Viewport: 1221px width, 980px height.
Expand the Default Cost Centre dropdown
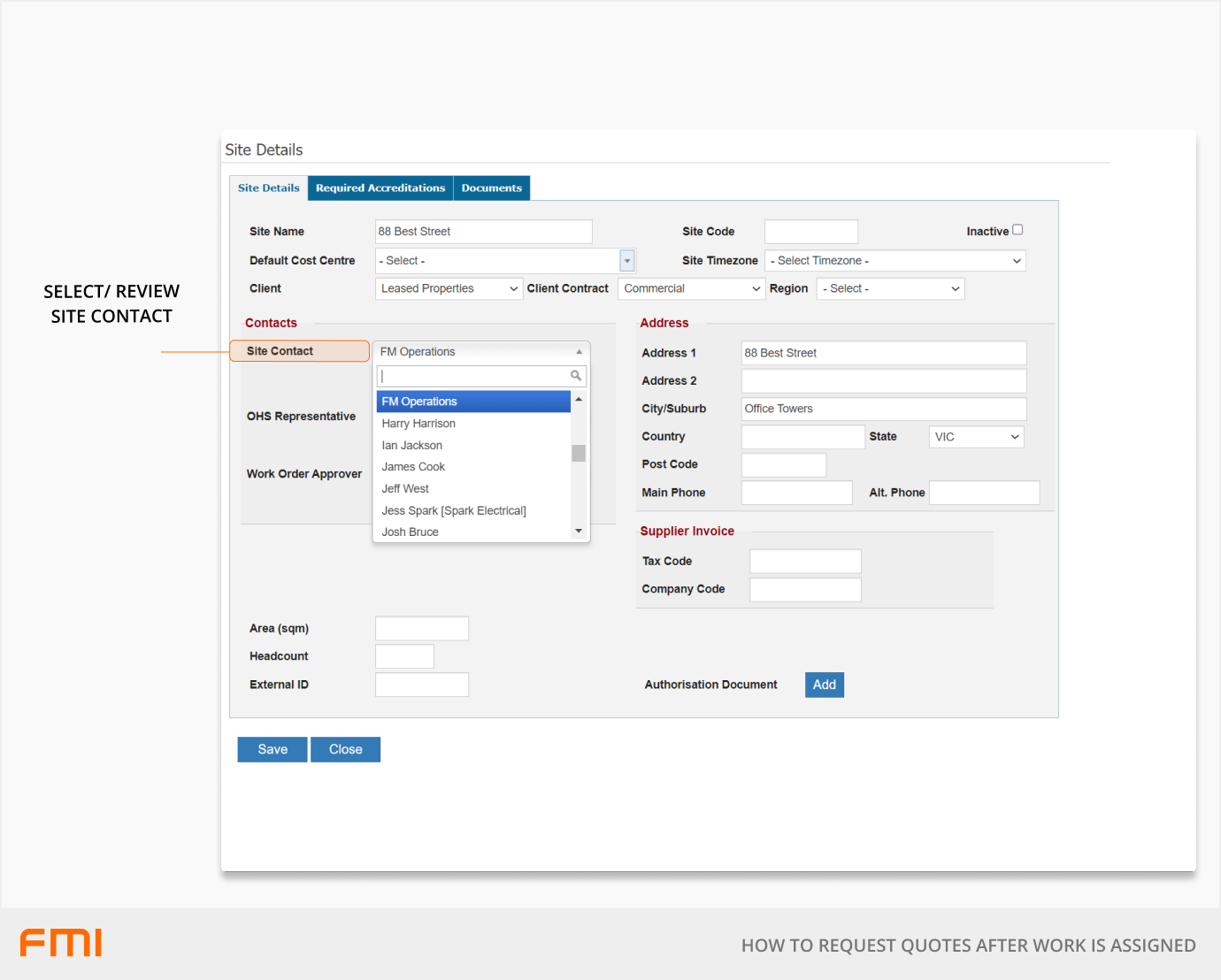coord(627,261)
